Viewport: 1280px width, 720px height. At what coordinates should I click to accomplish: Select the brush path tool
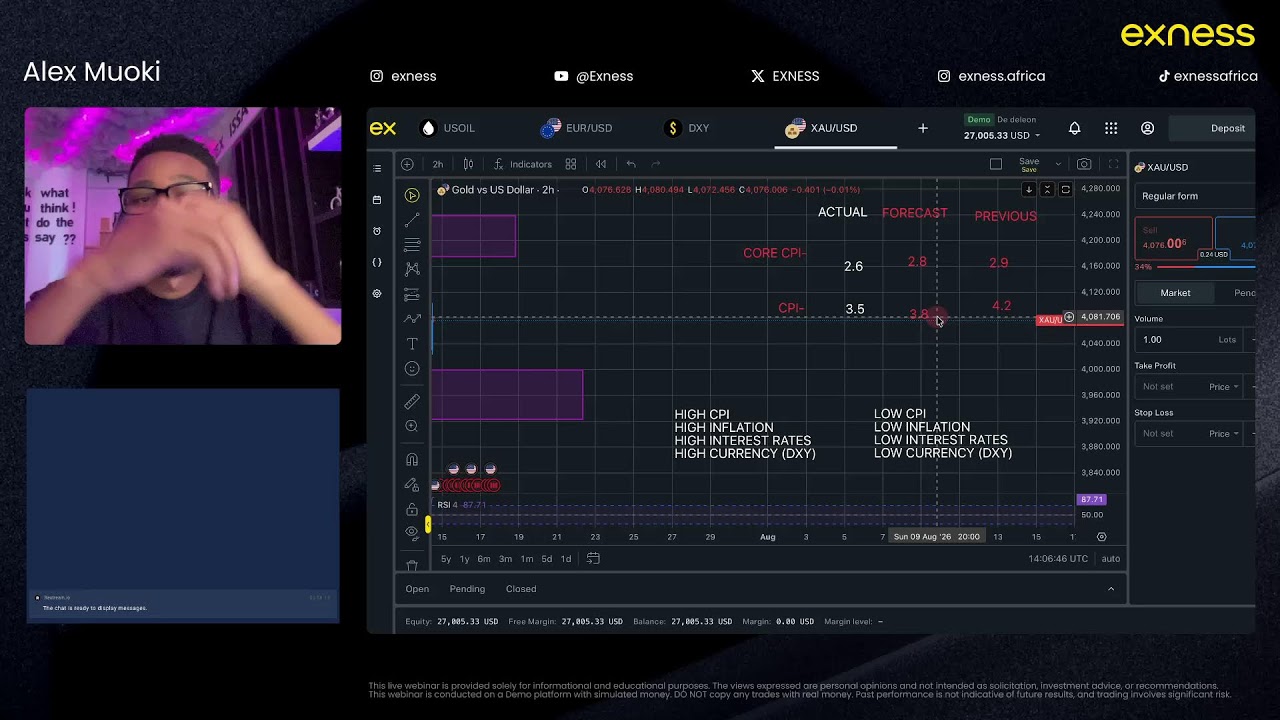(x=412, y=319)
